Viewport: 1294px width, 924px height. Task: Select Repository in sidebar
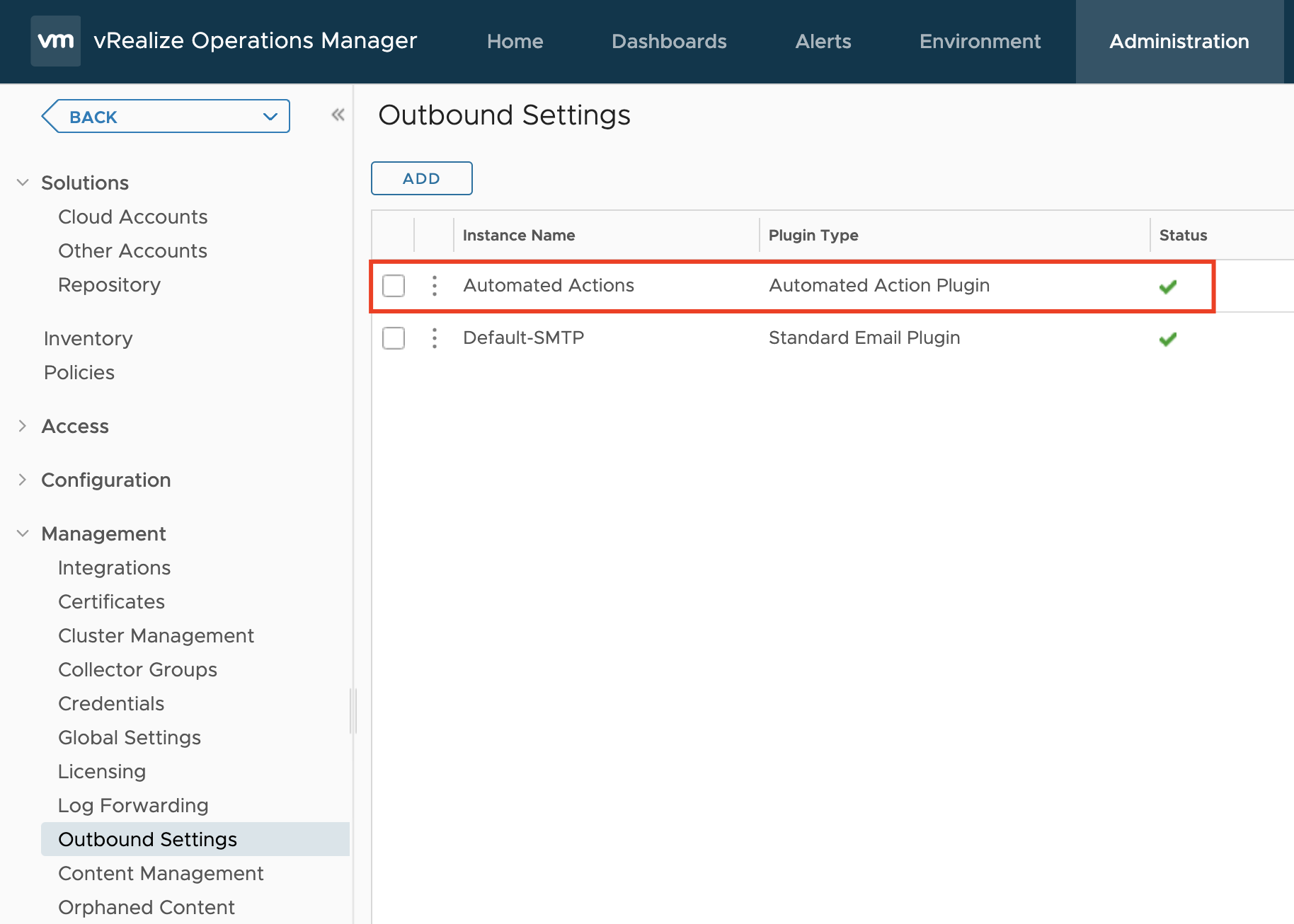tap(110, 284)
